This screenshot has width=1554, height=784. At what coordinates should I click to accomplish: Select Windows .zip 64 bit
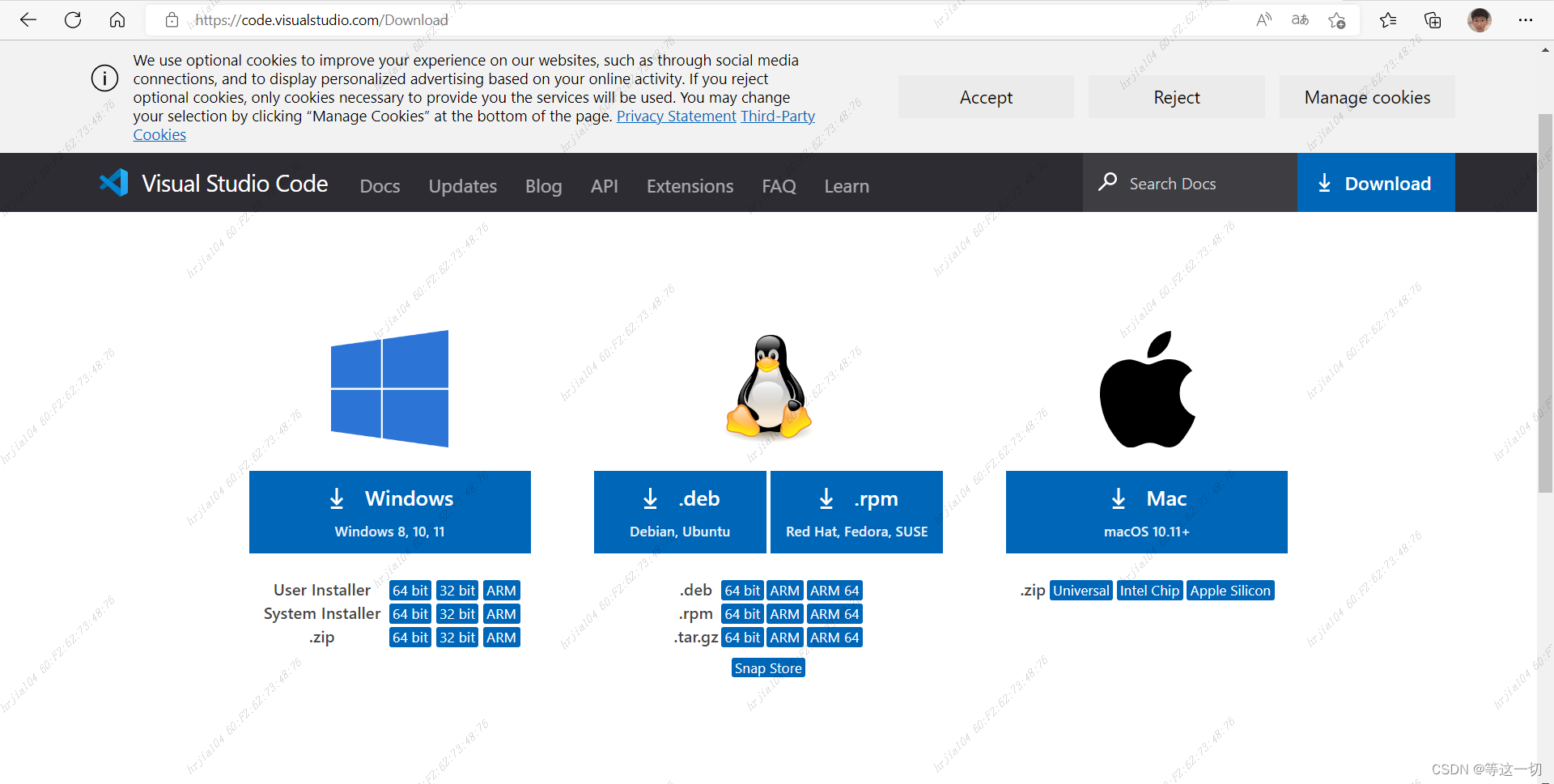pos(410,638)
